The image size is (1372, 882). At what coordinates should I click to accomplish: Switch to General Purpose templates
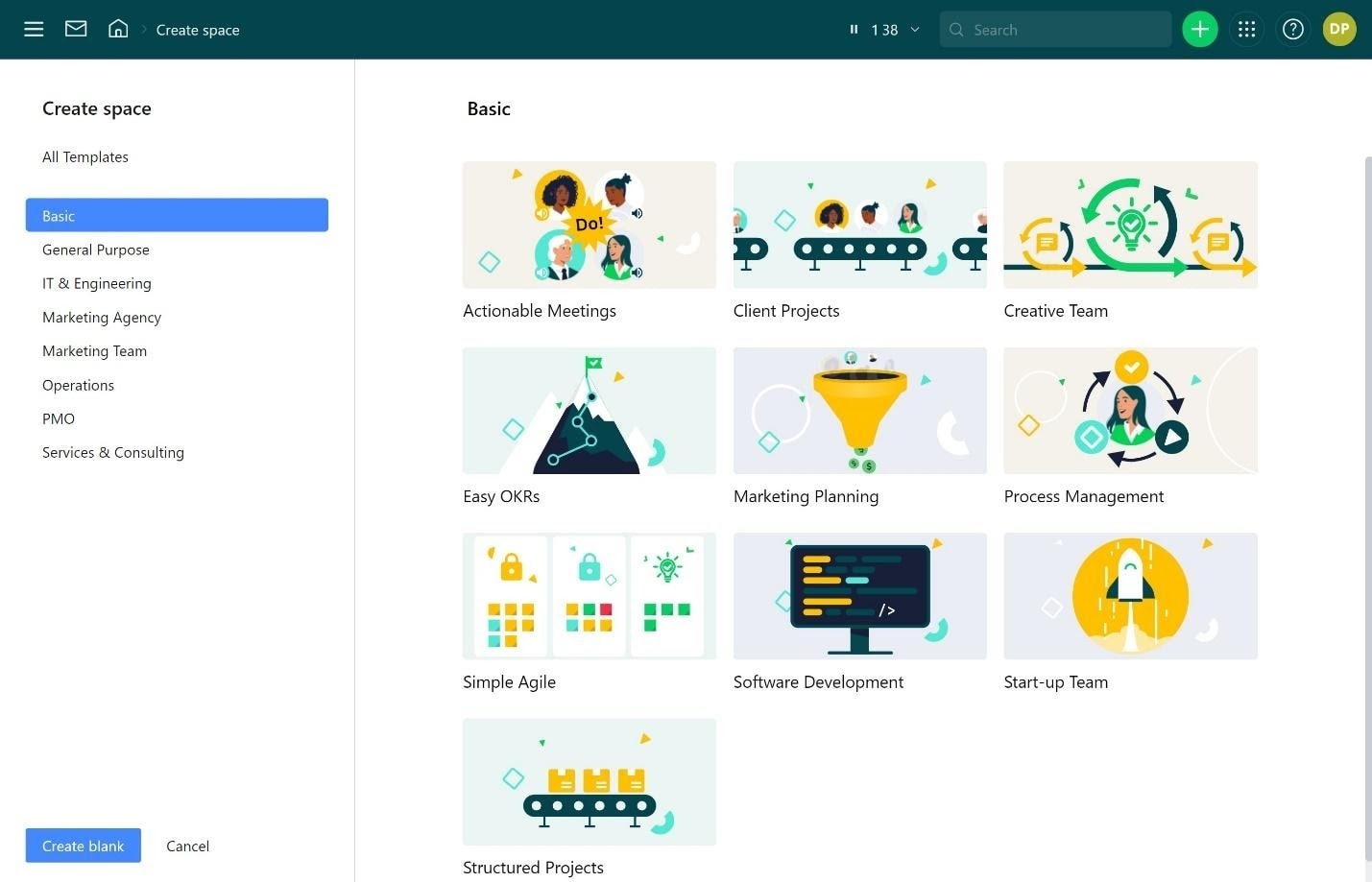(x=96, y=250)
